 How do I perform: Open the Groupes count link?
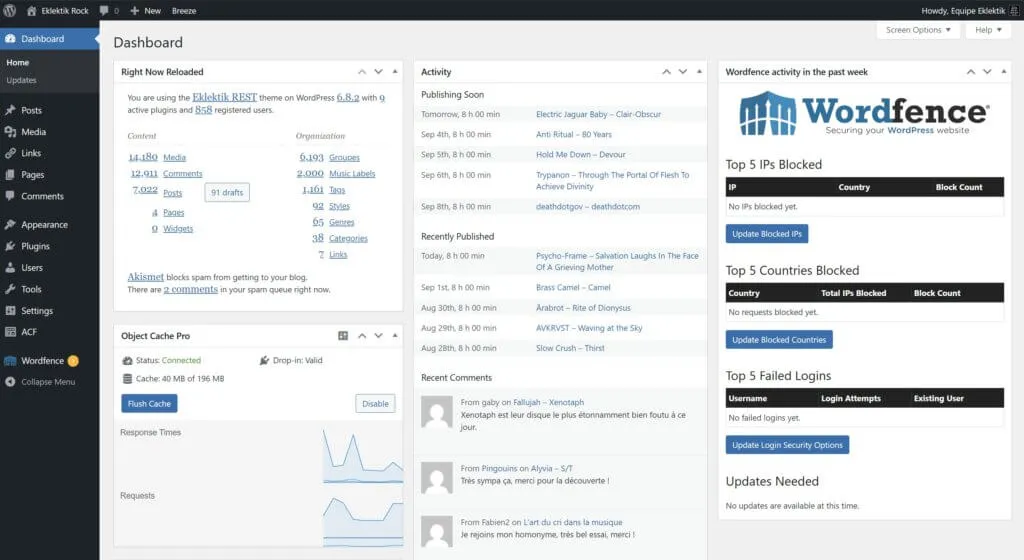point(312,157)
